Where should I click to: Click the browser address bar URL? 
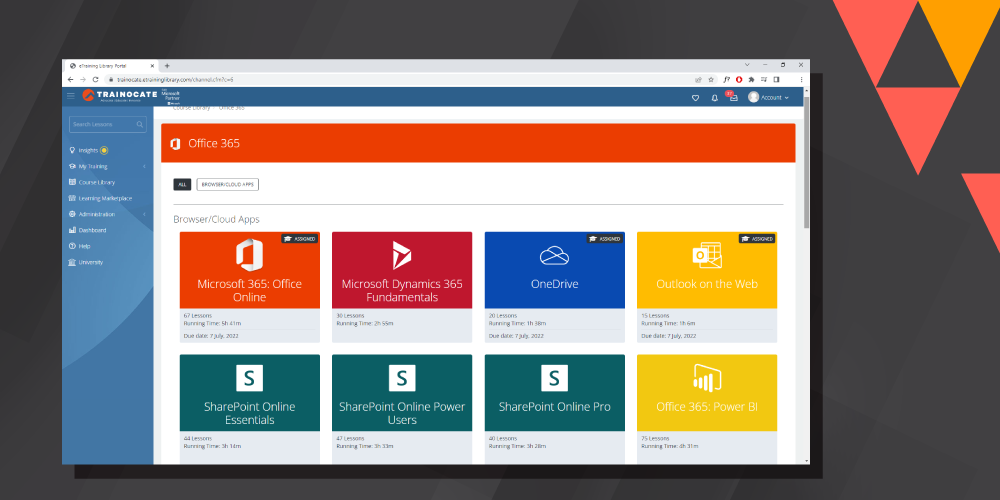pyautogui.click(x=175, y=80)
